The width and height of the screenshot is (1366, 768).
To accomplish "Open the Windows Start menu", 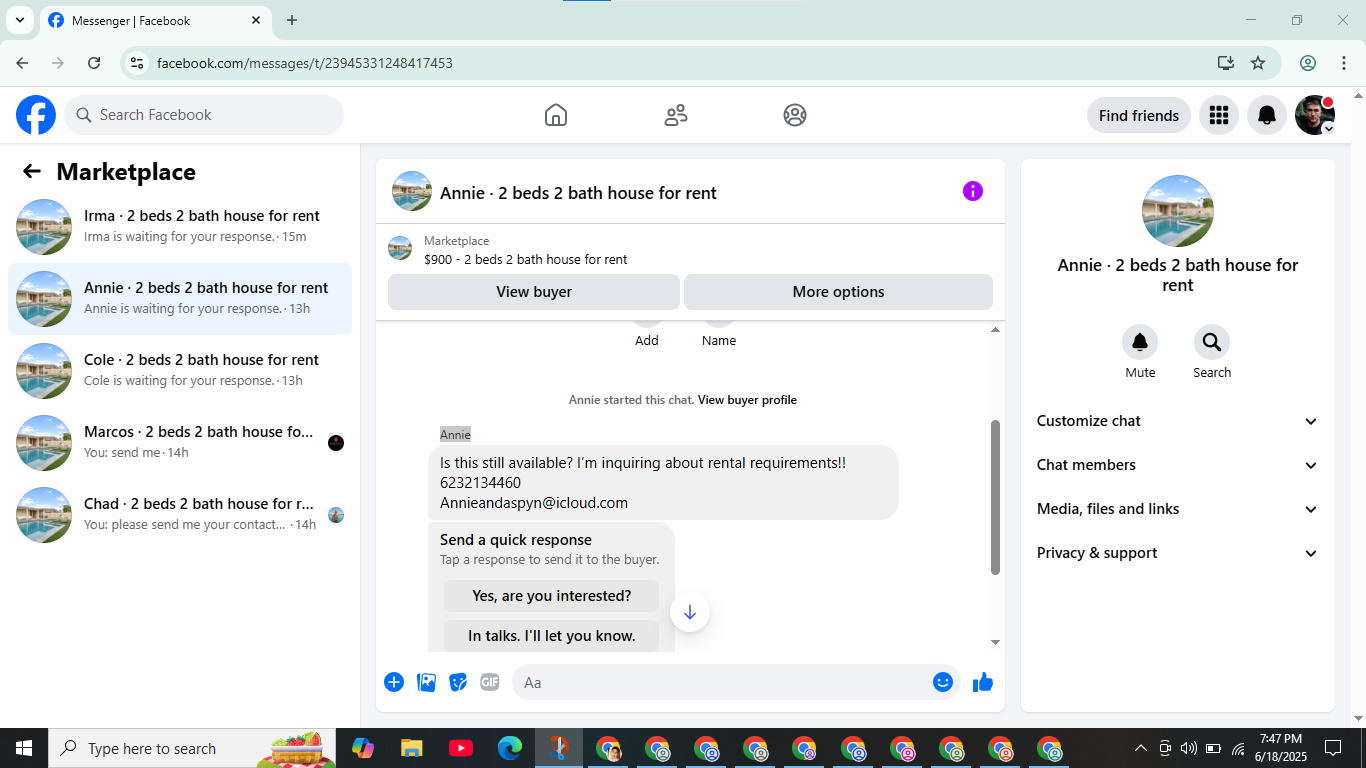I will 24,748.
